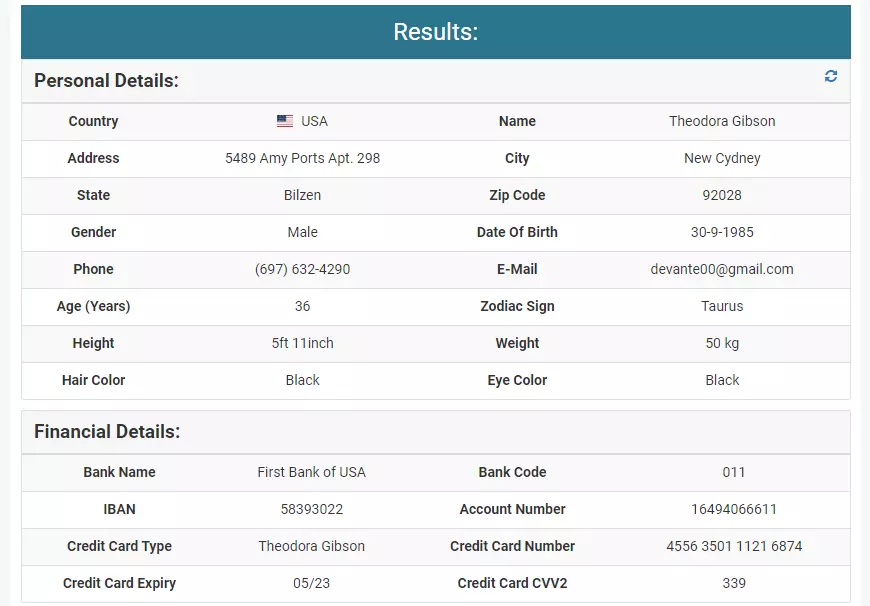Click the name value Theodora Gibson
This screenshot has width=870, height=606.
coord(722,121)
